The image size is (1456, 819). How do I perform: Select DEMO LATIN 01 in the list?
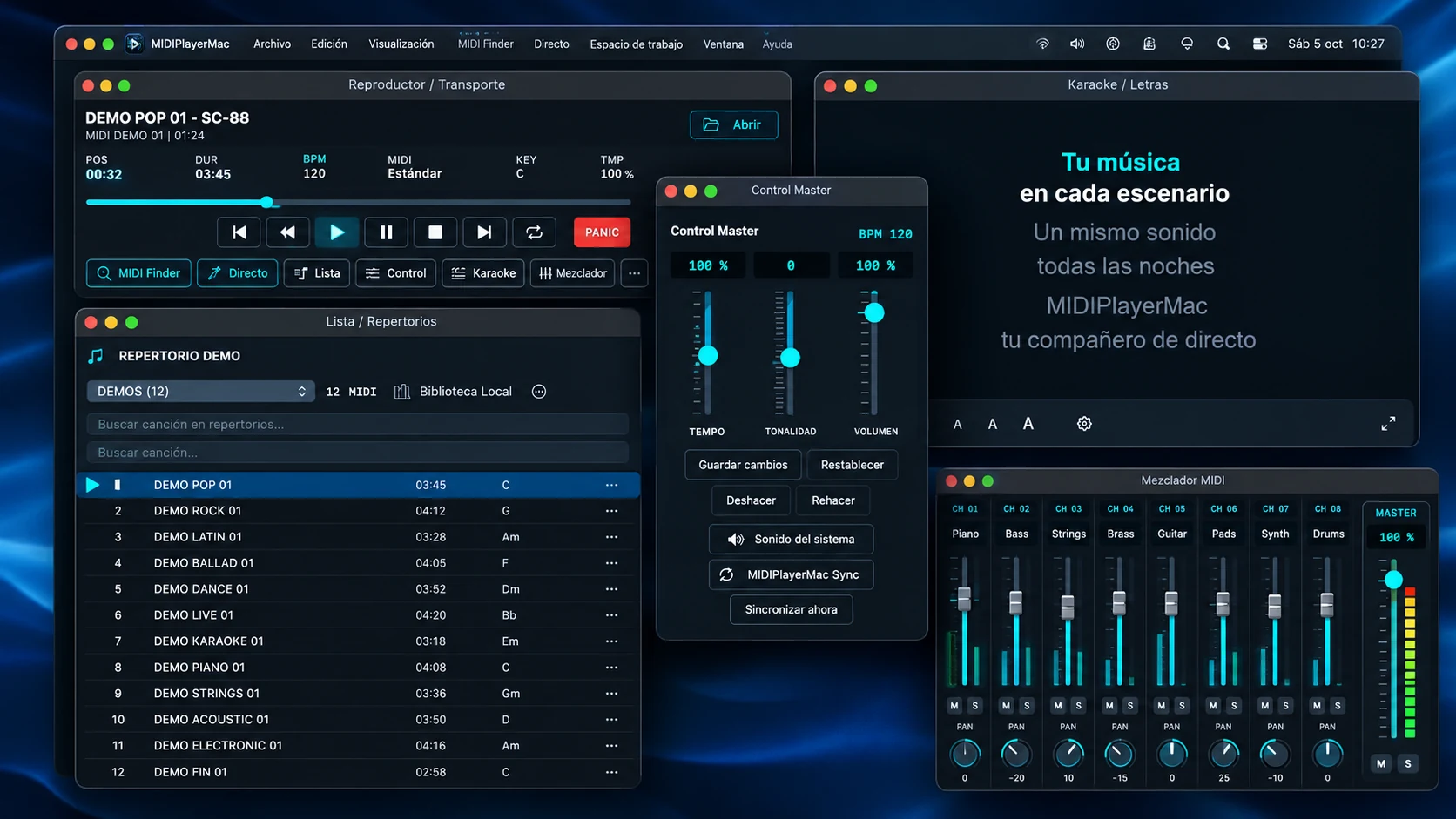pyautogui.click(x=358, y=537)
